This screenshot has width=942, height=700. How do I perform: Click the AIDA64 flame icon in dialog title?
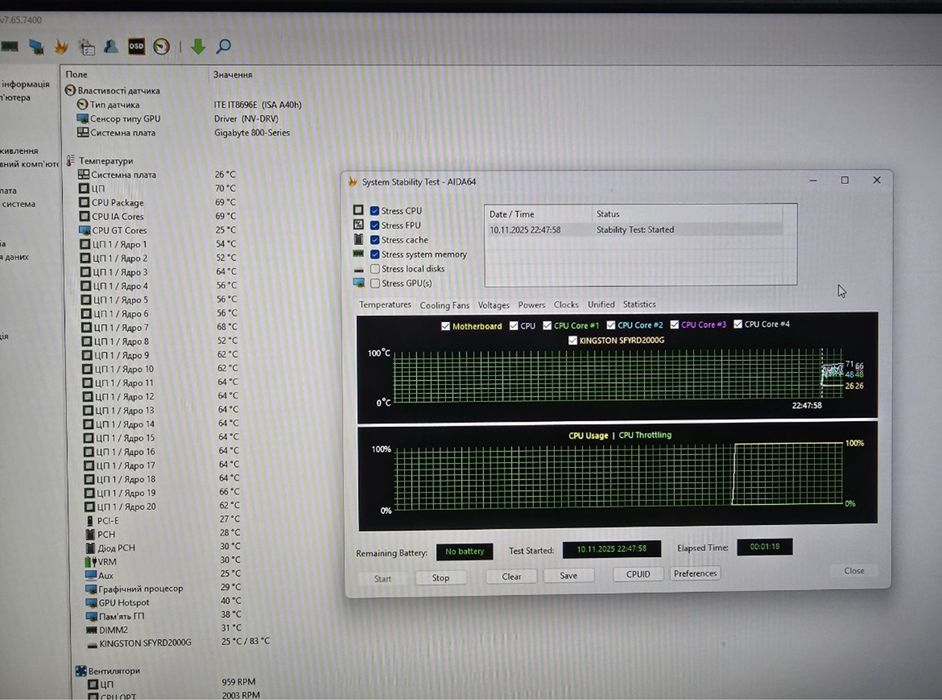[x=353, y=181]
